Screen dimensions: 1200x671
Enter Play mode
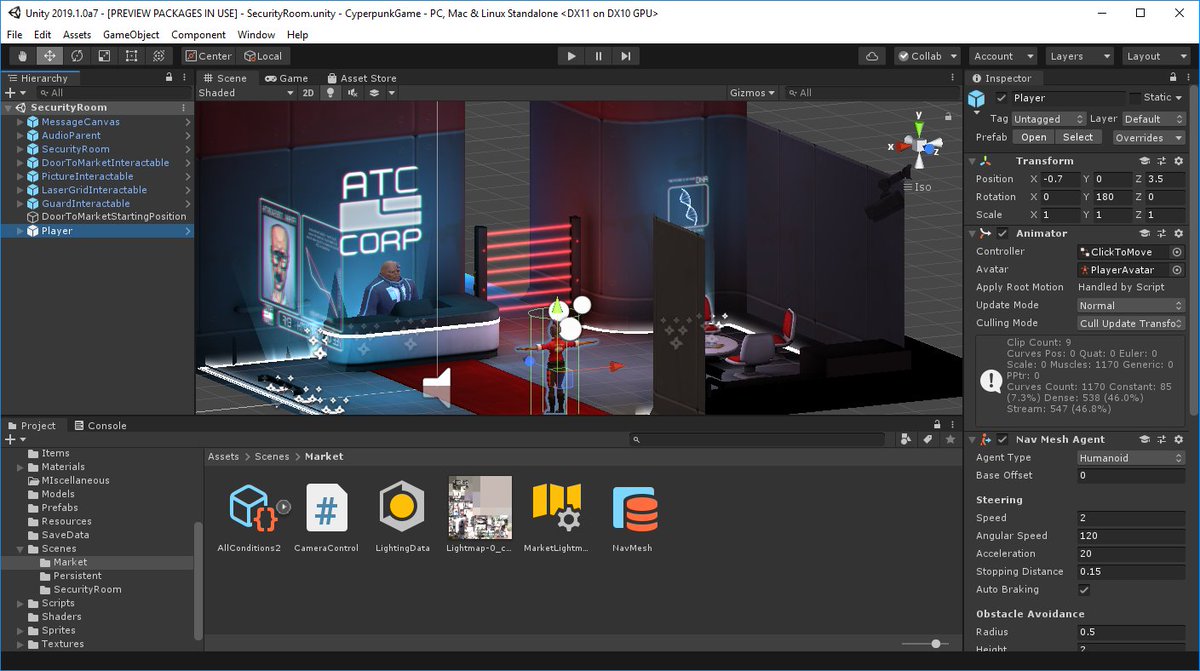tap(571, 56)
